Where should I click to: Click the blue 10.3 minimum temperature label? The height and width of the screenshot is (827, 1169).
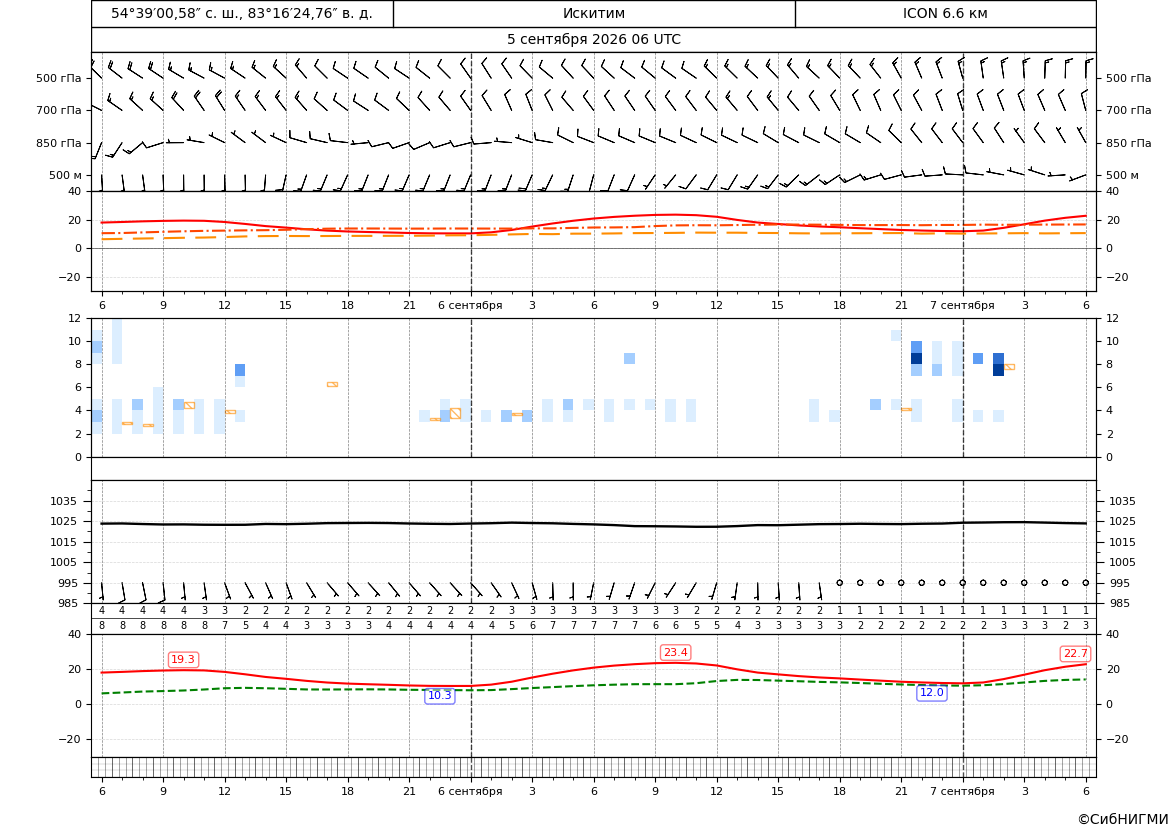click(x=439, y=695)
